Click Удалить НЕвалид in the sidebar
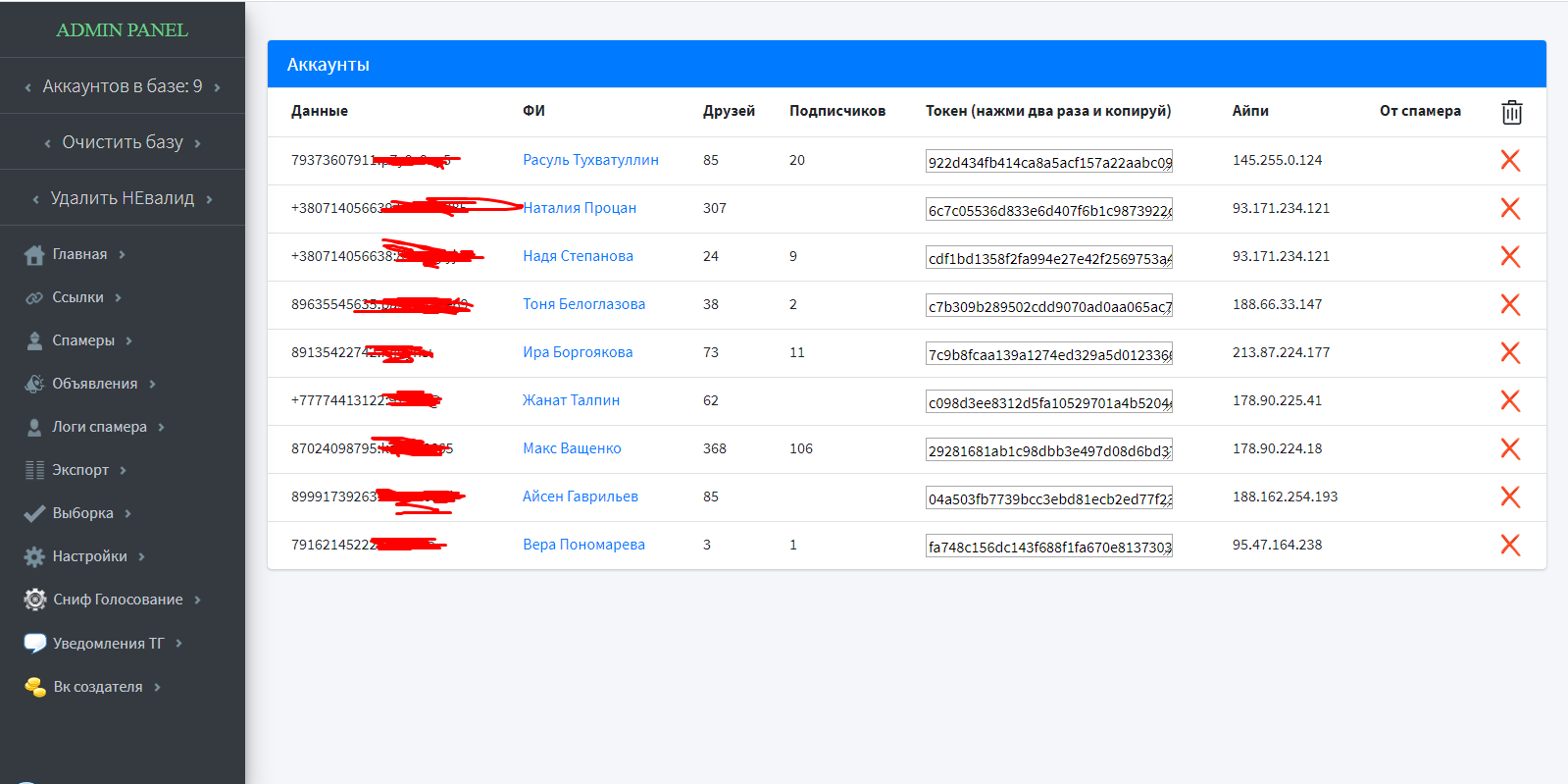 point(123,198)
